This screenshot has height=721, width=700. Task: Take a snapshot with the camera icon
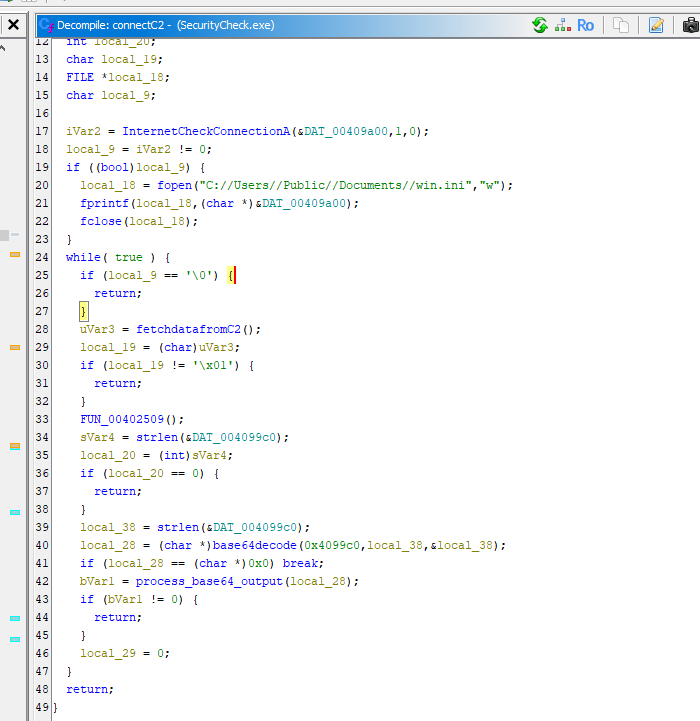(x=691, y=25)
